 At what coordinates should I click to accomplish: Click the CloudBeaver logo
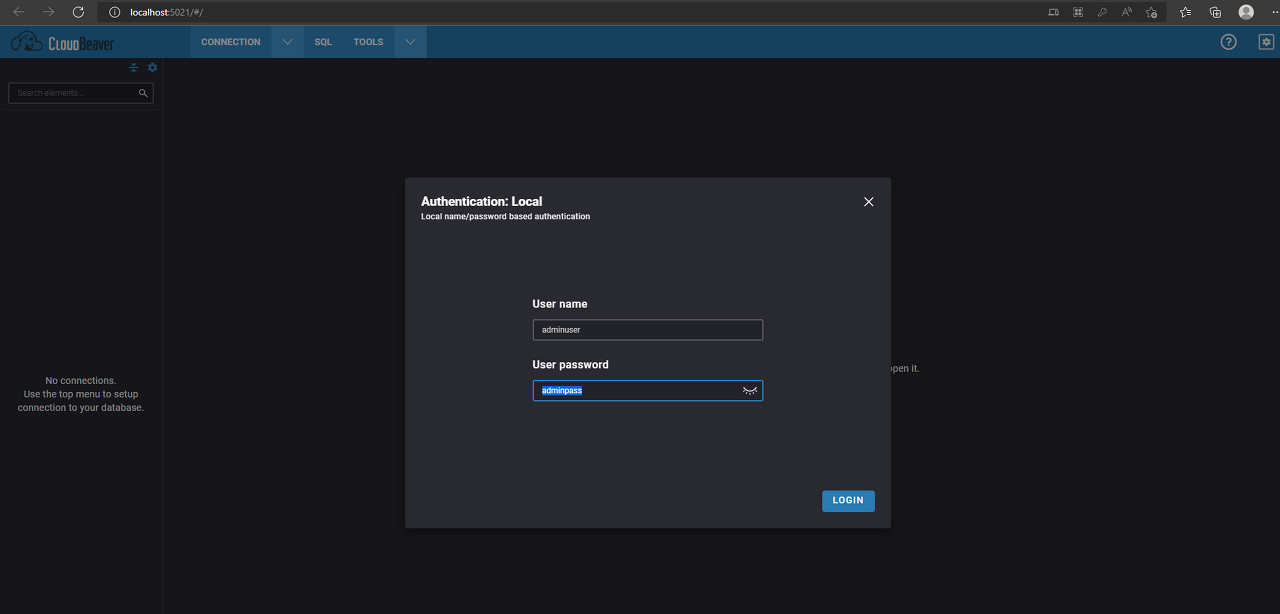tap(60, 42)
